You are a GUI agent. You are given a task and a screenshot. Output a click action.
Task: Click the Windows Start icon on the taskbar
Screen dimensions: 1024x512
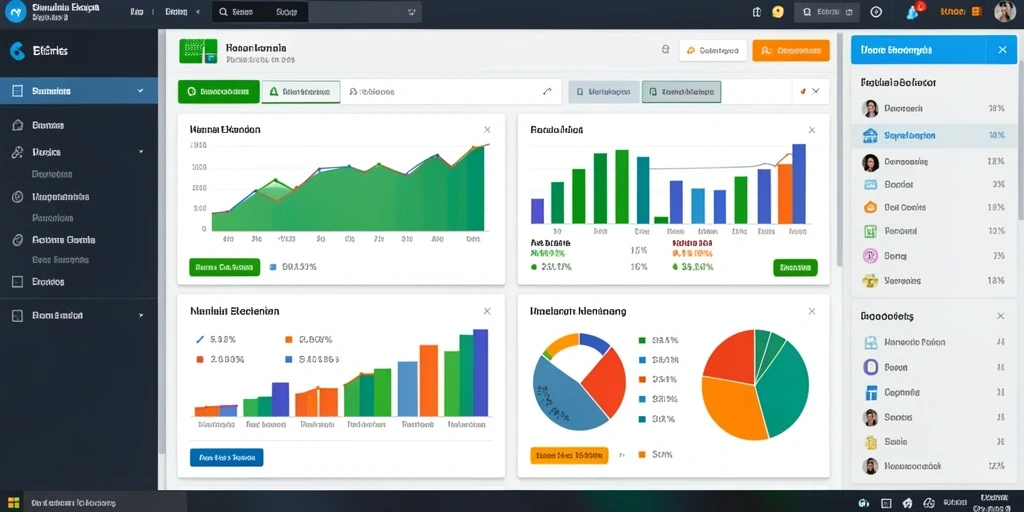[x=13, y=503]
